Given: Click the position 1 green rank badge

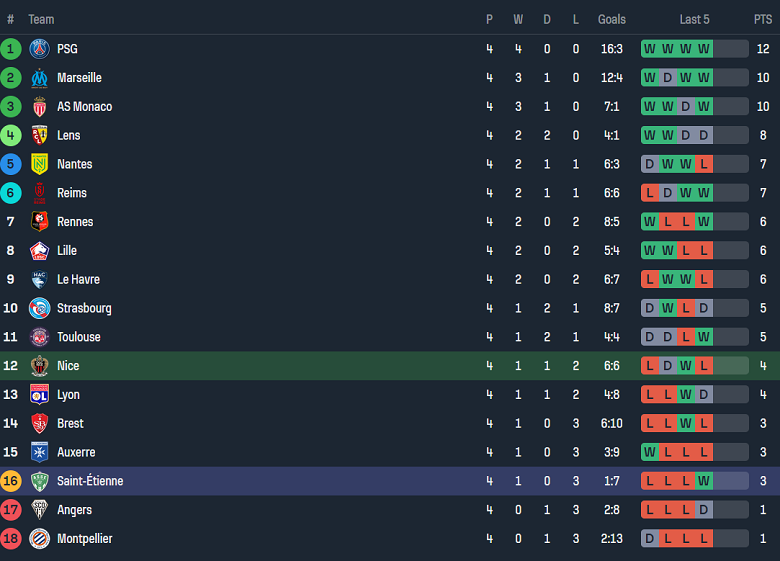Looking at the screenshot, I should coord(11,49).
